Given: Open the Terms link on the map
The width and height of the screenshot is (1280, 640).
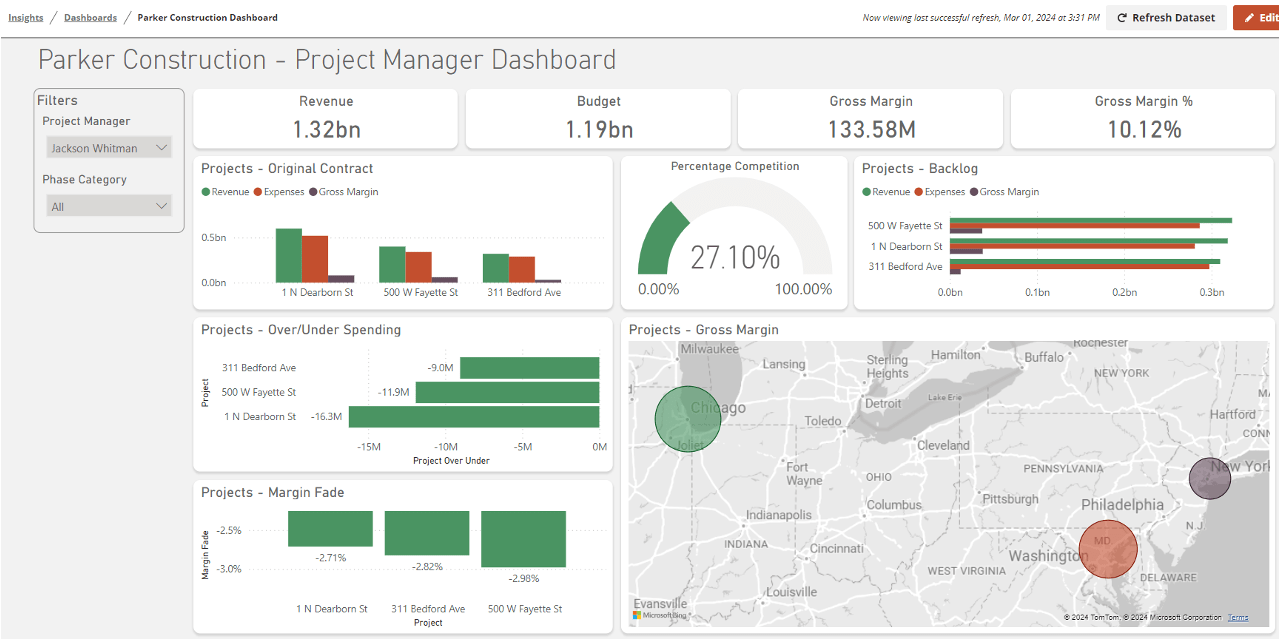Looking at the screenshot, I should point(1237,617).
